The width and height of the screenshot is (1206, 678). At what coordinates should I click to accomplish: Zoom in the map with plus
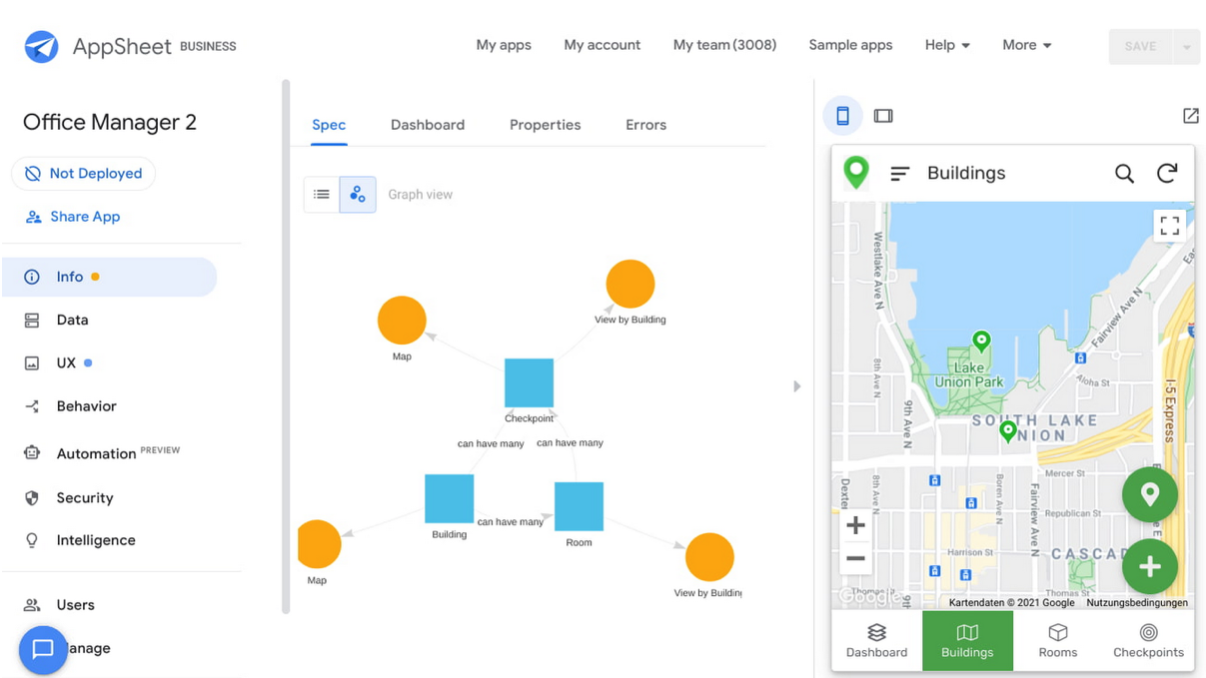[856, 525]
